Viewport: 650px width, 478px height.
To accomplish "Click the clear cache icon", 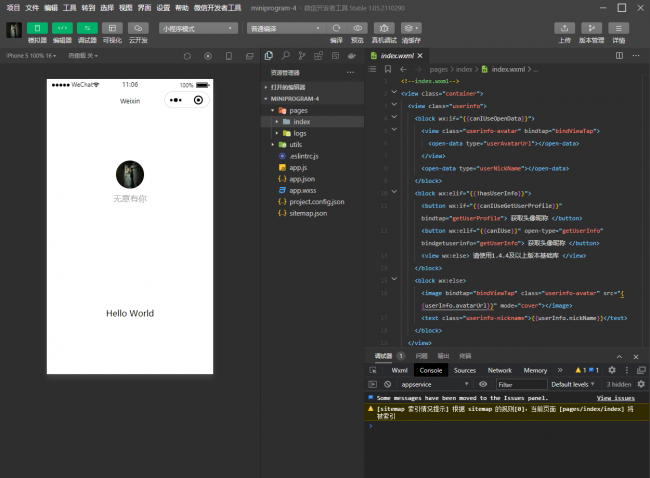I will click(x=411, y=28).
